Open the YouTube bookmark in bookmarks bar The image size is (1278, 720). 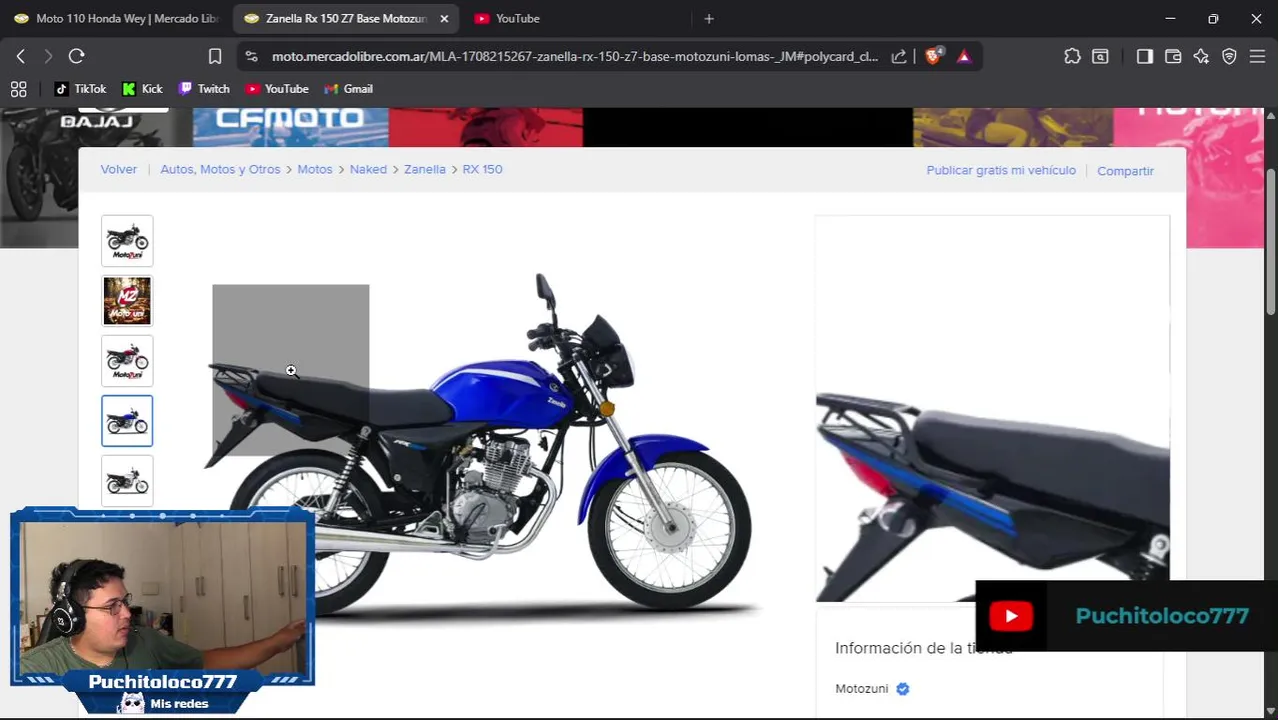277,89
